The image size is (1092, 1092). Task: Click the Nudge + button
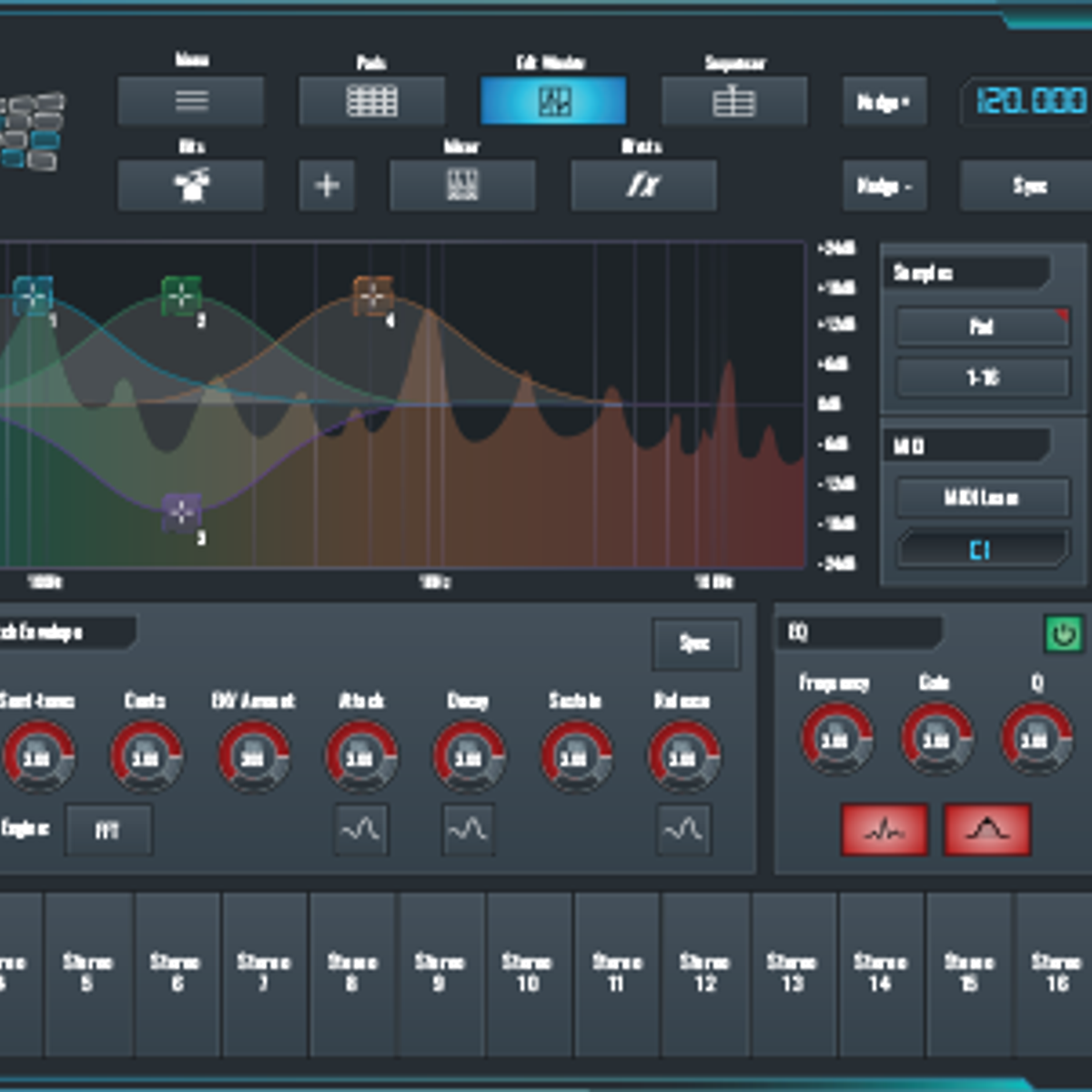click(884, 101)
